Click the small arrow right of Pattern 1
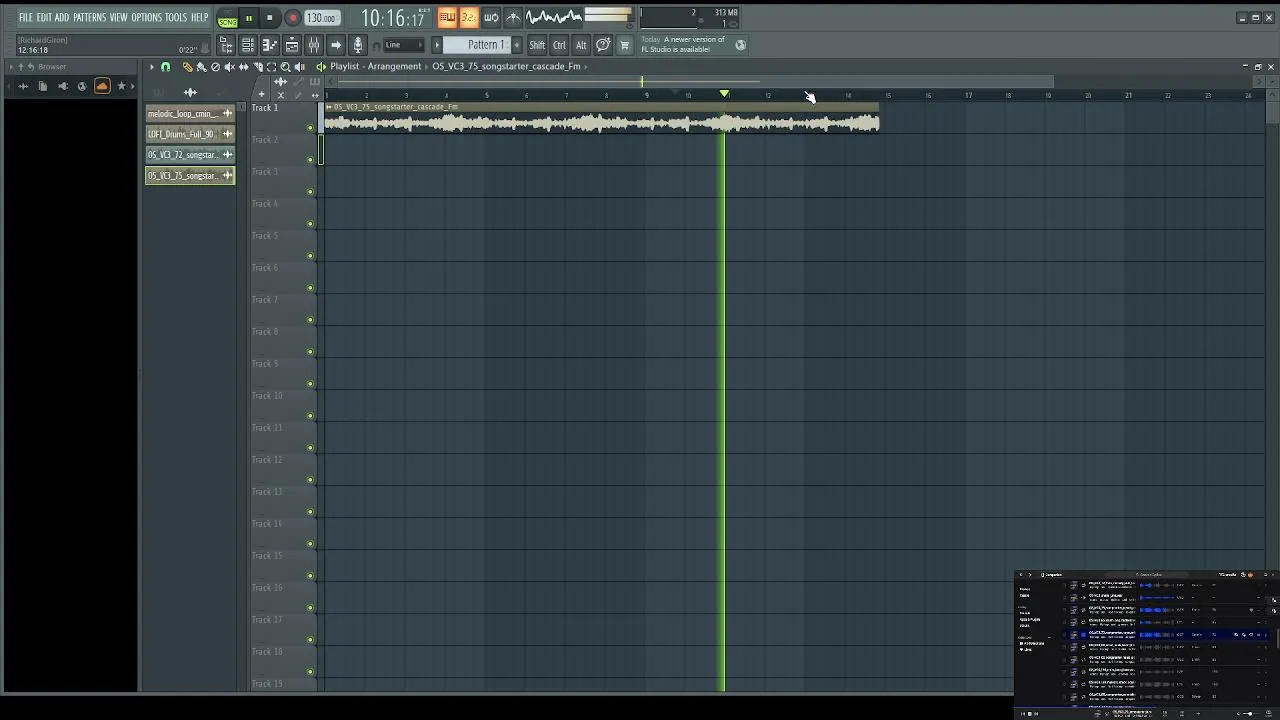 517,45
